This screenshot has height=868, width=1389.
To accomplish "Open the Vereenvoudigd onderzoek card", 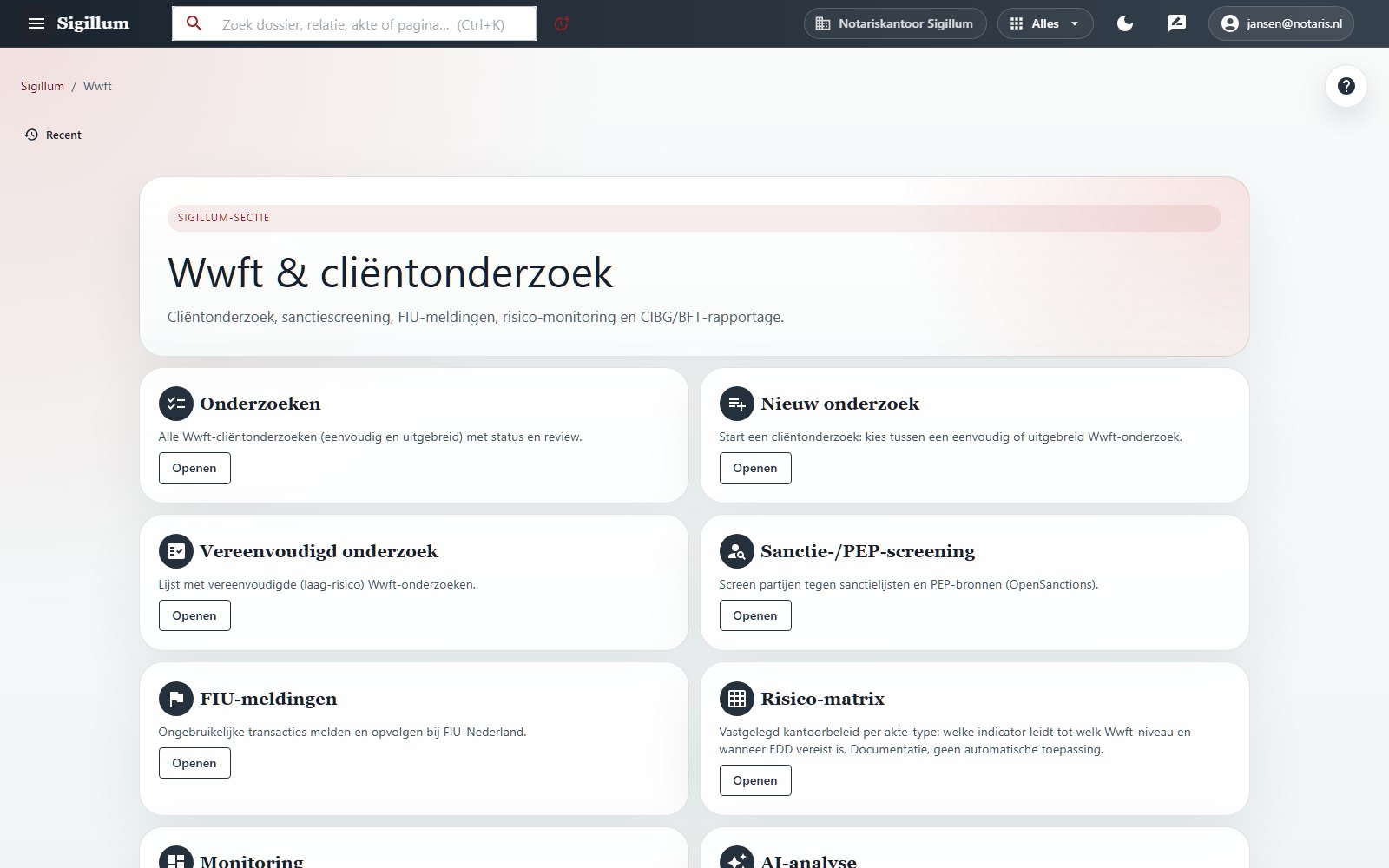I will pyautogui.click(x=194, y=615).
